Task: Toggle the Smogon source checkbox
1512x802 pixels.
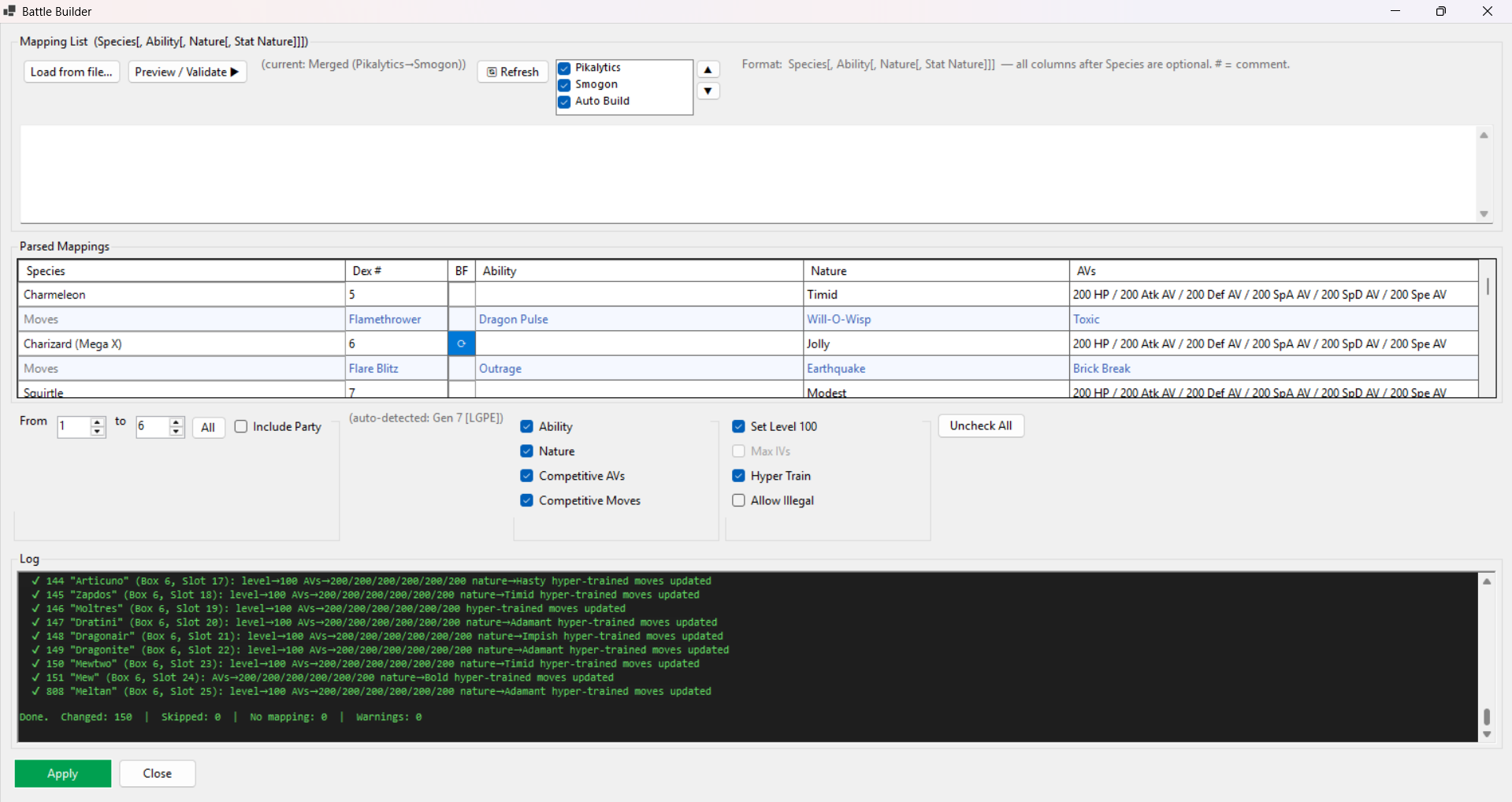Action: [x=564, y=85]
